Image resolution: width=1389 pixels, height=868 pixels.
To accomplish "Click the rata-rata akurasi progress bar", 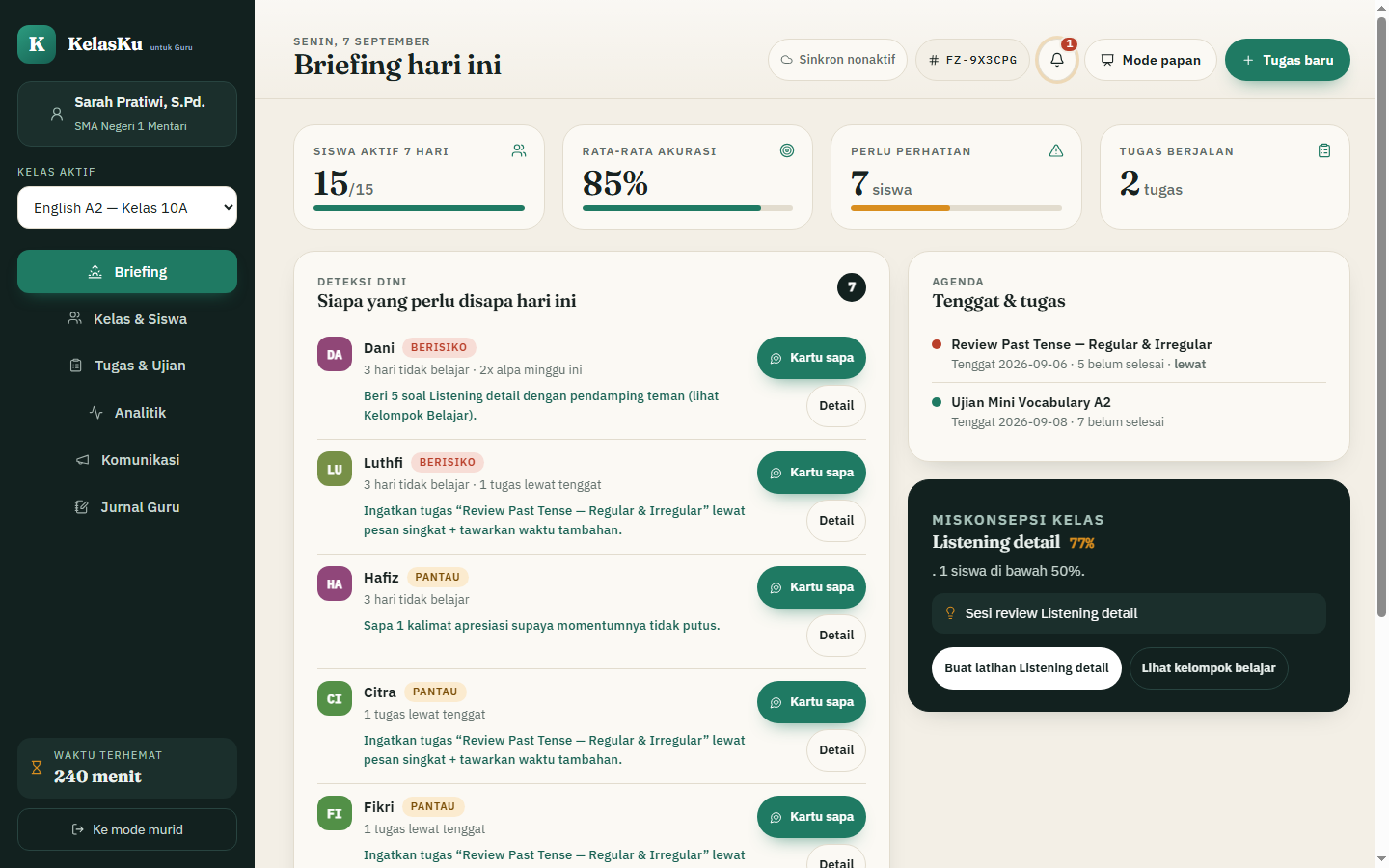I will [x=688, y=208].
